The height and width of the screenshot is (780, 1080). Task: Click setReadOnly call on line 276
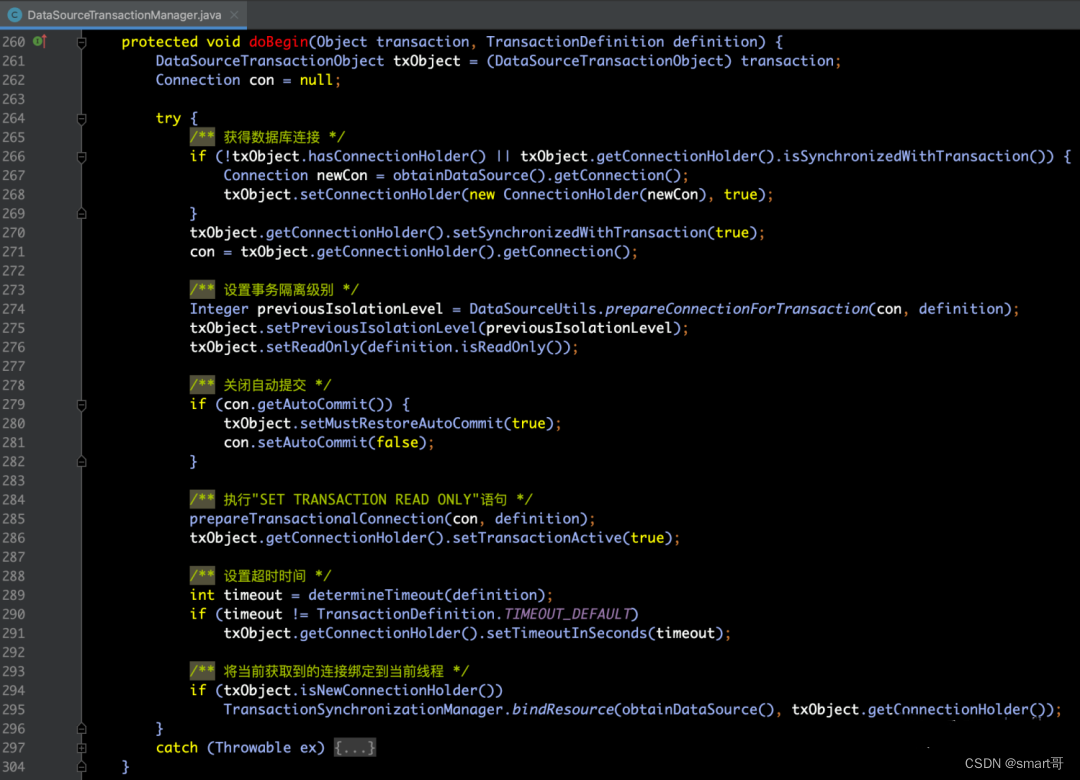click(312, 347)
